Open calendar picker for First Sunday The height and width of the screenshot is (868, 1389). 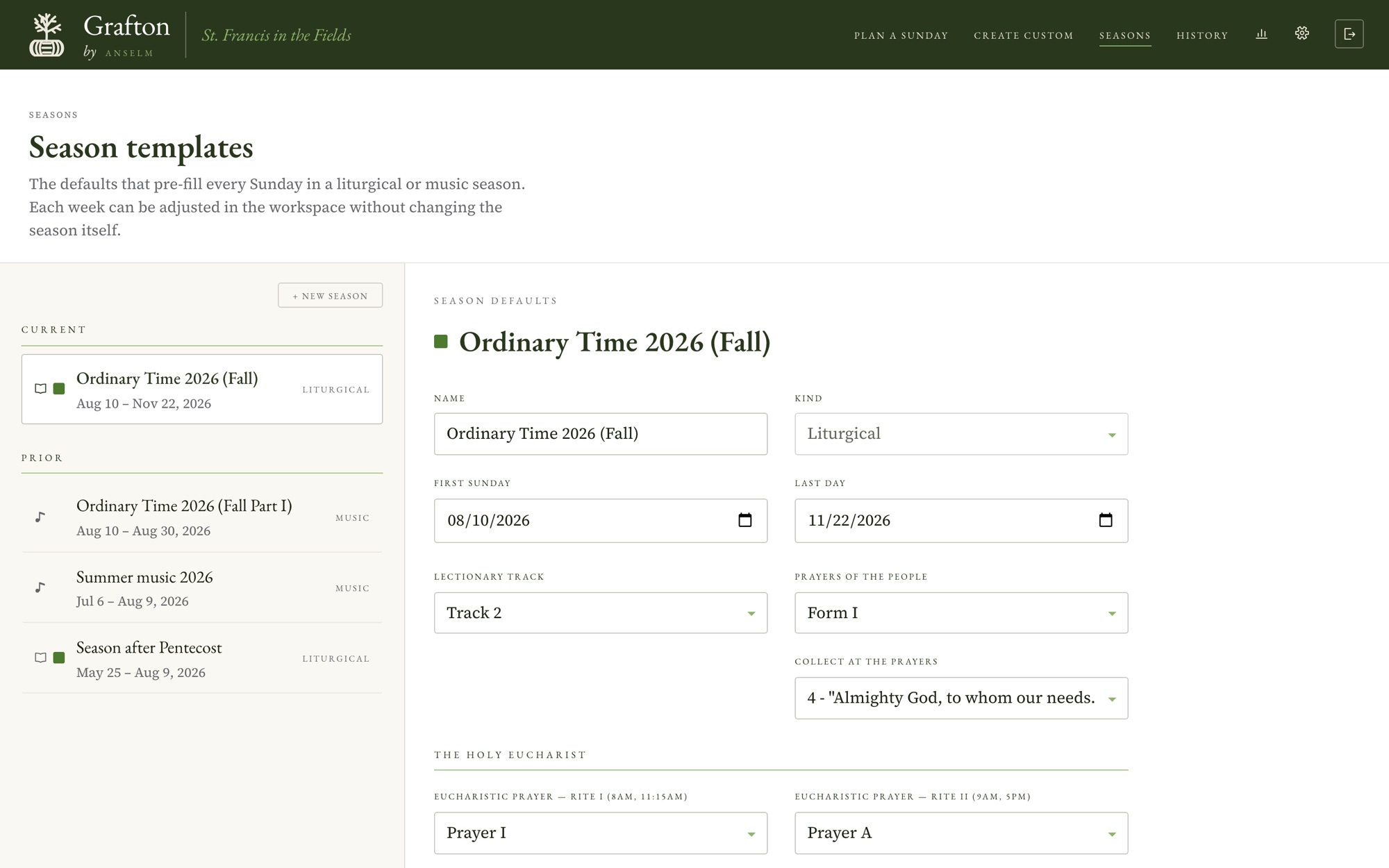(745, 520)
